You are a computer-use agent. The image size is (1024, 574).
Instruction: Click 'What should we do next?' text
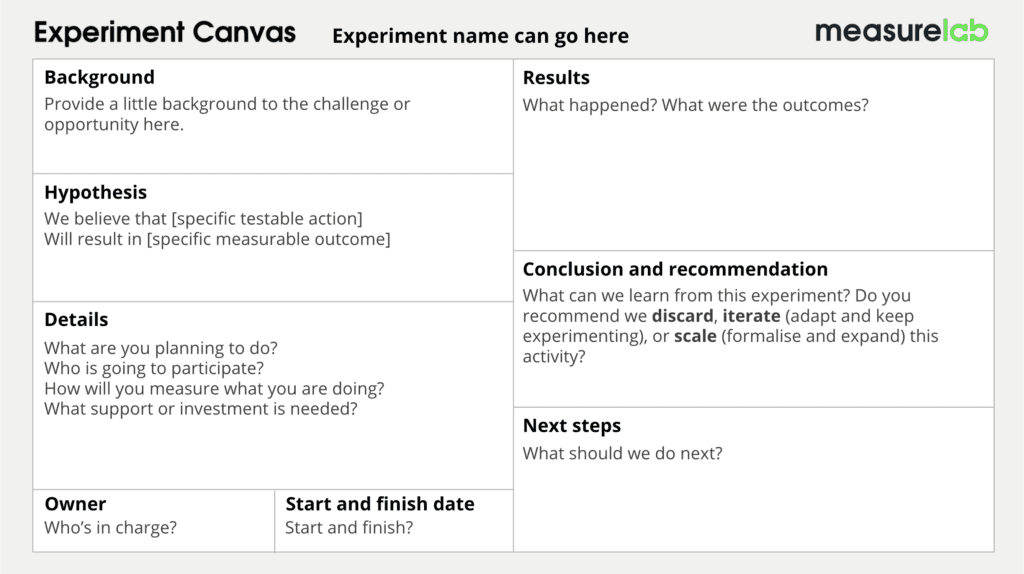(x=622, y=453)
